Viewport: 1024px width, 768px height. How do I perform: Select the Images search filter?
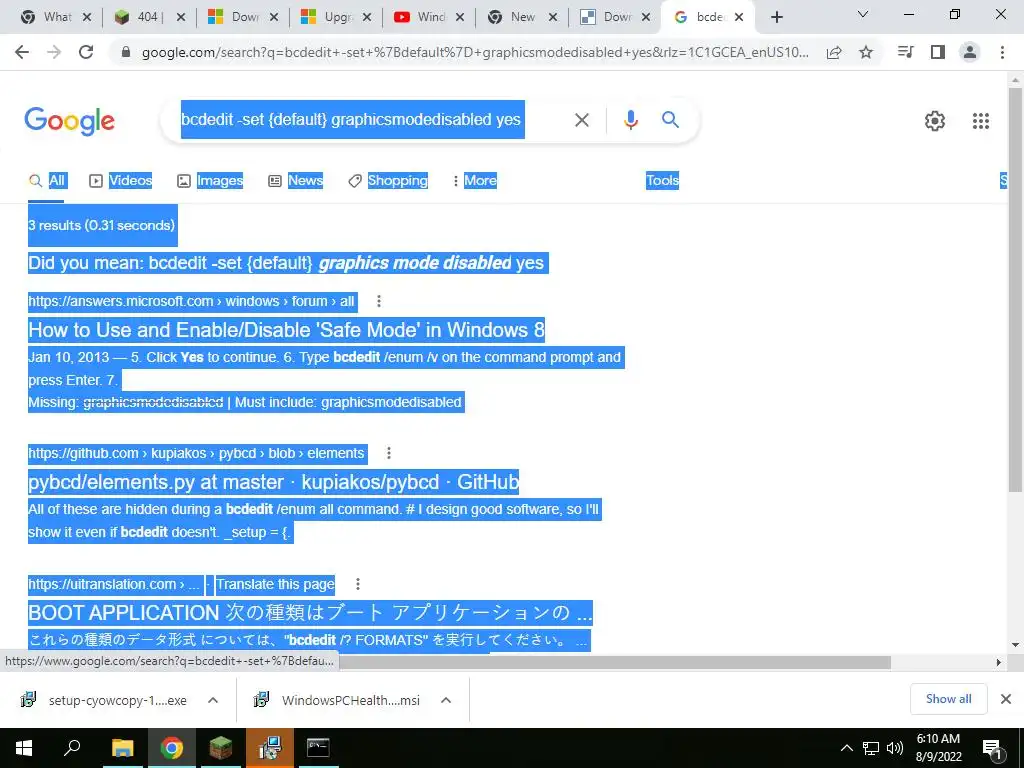[x=210, y=180]
